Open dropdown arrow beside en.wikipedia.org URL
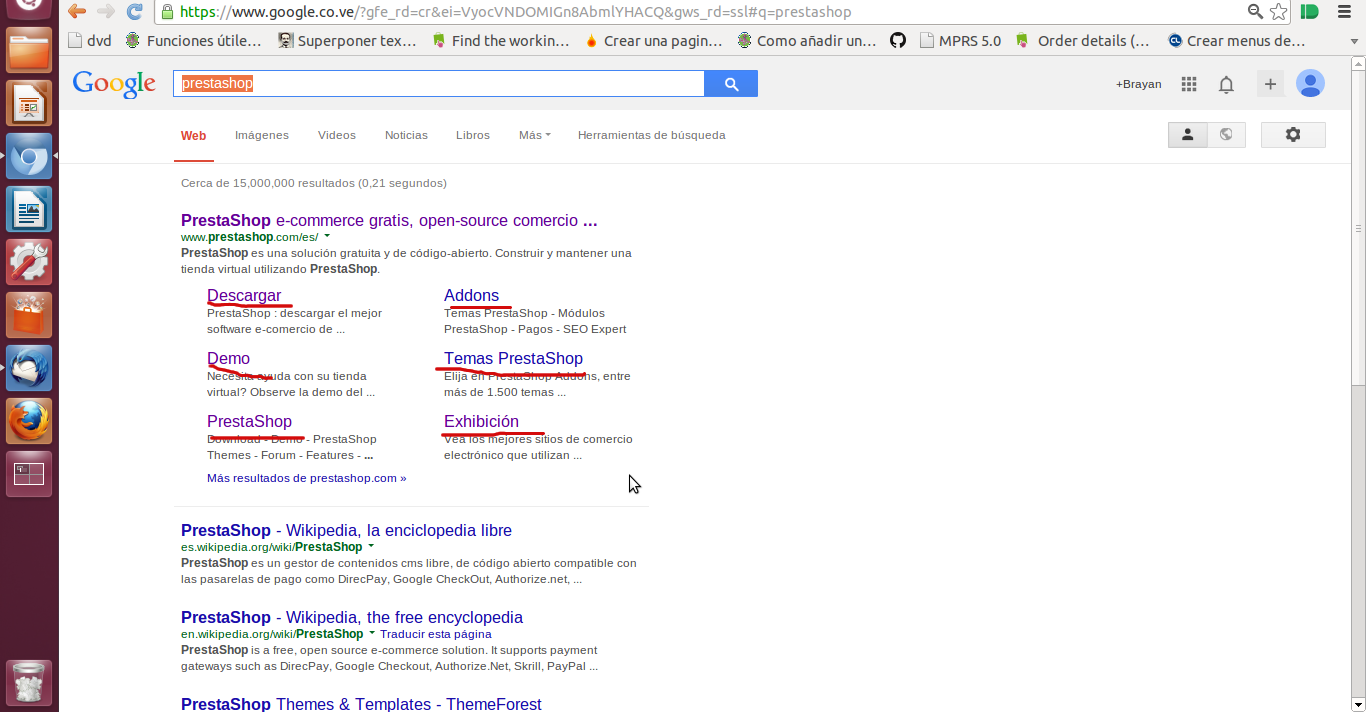Screen dimensions: 1366x712 [372, 634]
